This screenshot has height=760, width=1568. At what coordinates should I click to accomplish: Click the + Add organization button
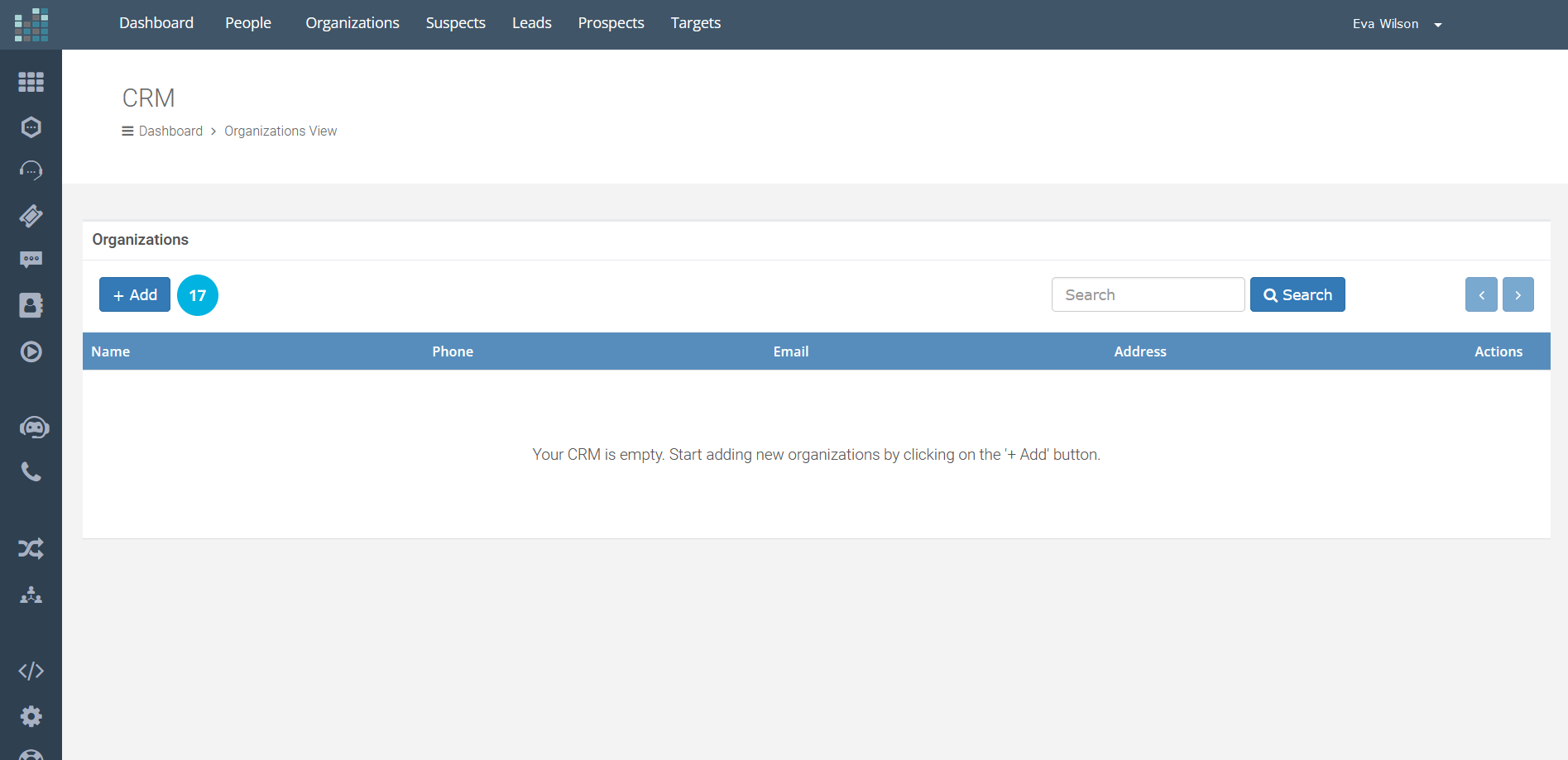coord(135,294)
